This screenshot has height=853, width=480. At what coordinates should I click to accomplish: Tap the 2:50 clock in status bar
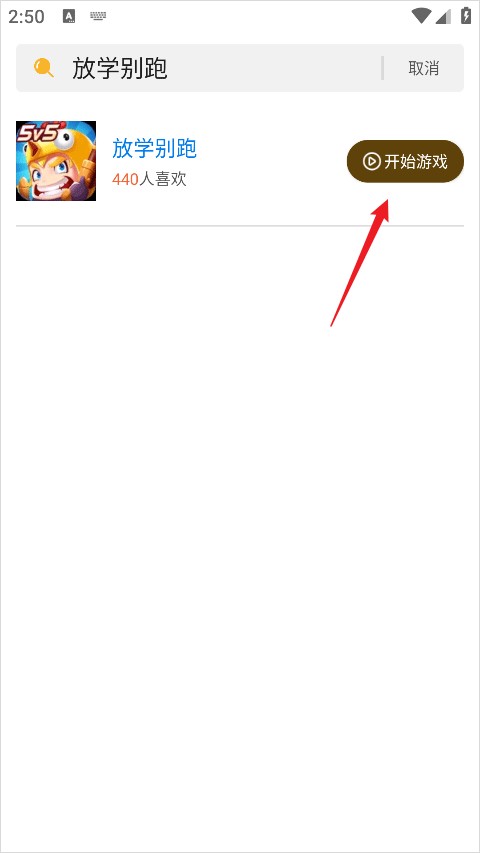click(x=26, y=17)
